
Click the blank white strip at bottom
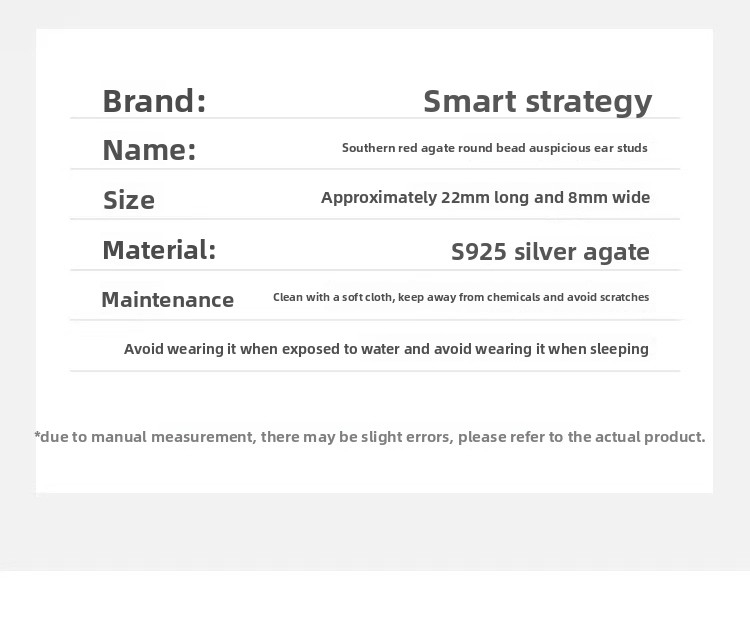[x=375, y=607]
